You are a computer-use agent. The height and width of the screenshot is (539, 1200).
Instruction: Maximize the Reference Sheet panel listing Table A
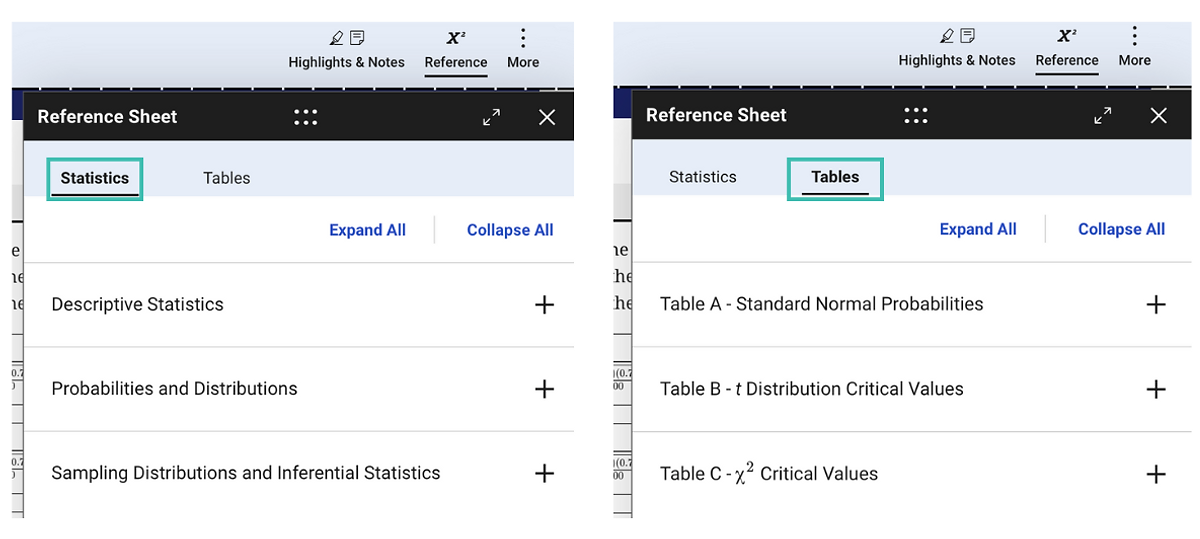1102,116
